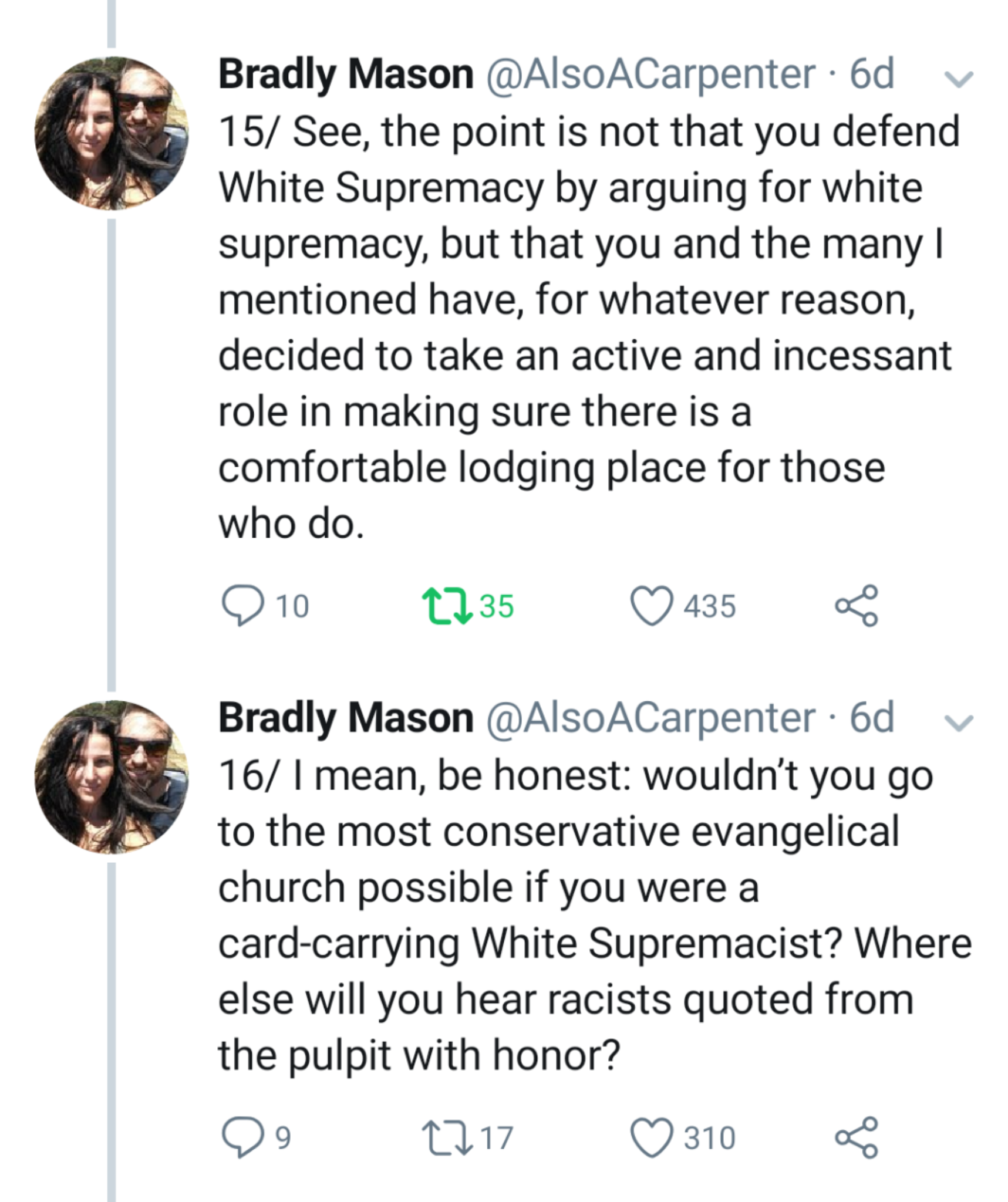Share the tweet about the evangelical church
The image size is (1008, 1202).
[857, 1137]
